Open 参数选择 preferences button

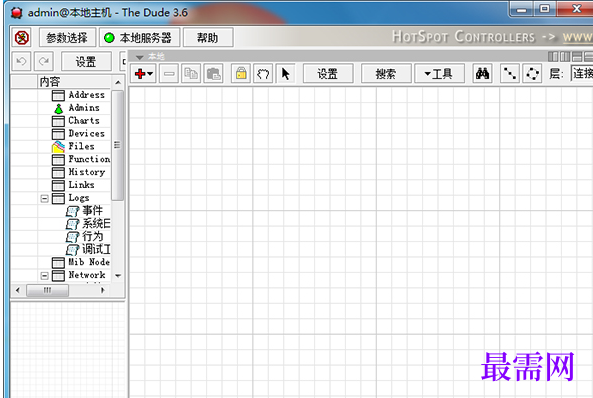(x=67, y=37)
